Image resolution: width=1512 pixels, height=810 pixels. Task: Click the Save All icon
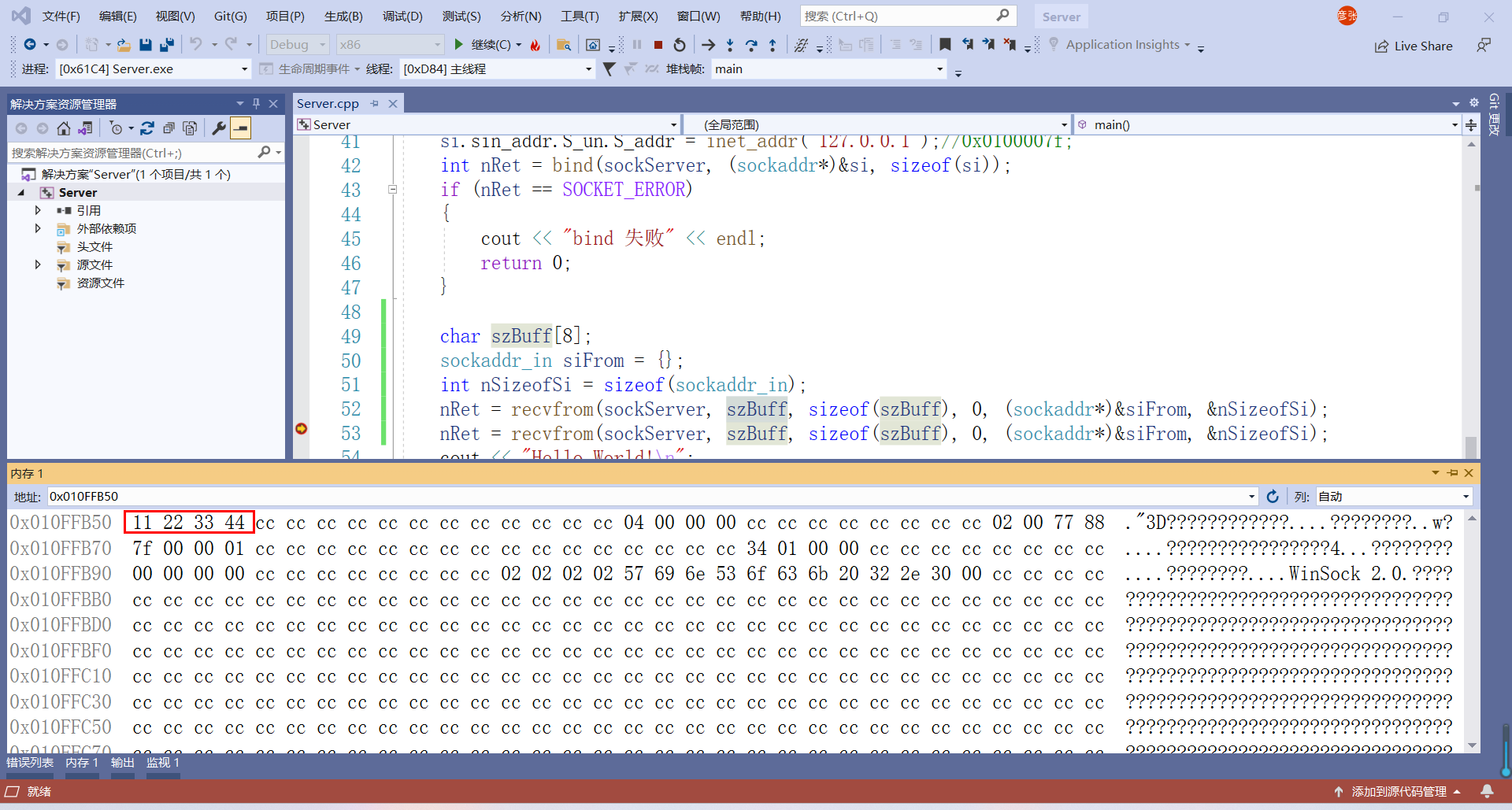tap(166, 45)
